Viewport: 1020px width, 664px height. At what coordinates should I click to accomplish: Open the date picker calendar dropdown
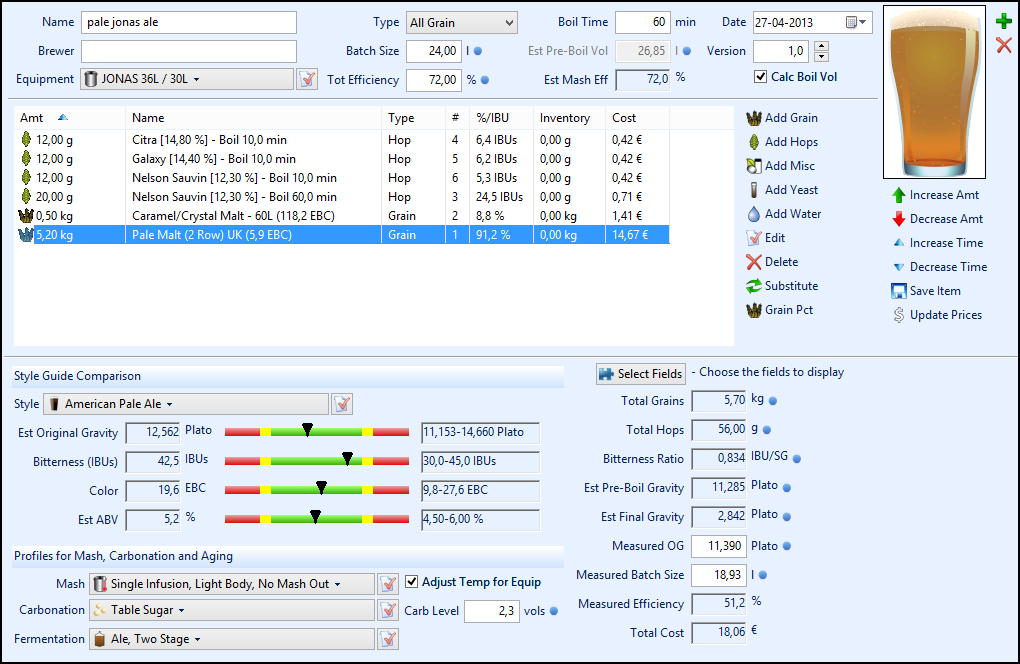(x=858, y=23)
